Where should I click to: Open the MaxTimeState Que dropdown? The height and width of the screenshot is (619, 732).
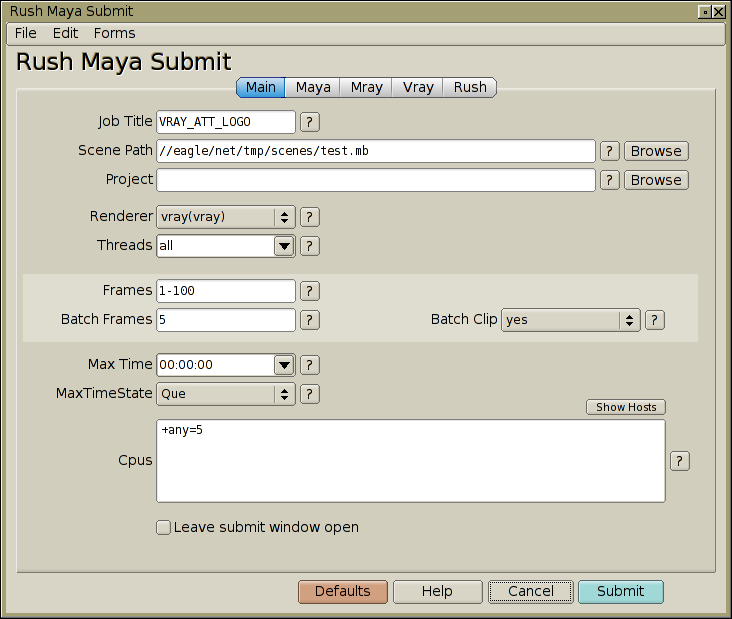[x=225, y=394]
